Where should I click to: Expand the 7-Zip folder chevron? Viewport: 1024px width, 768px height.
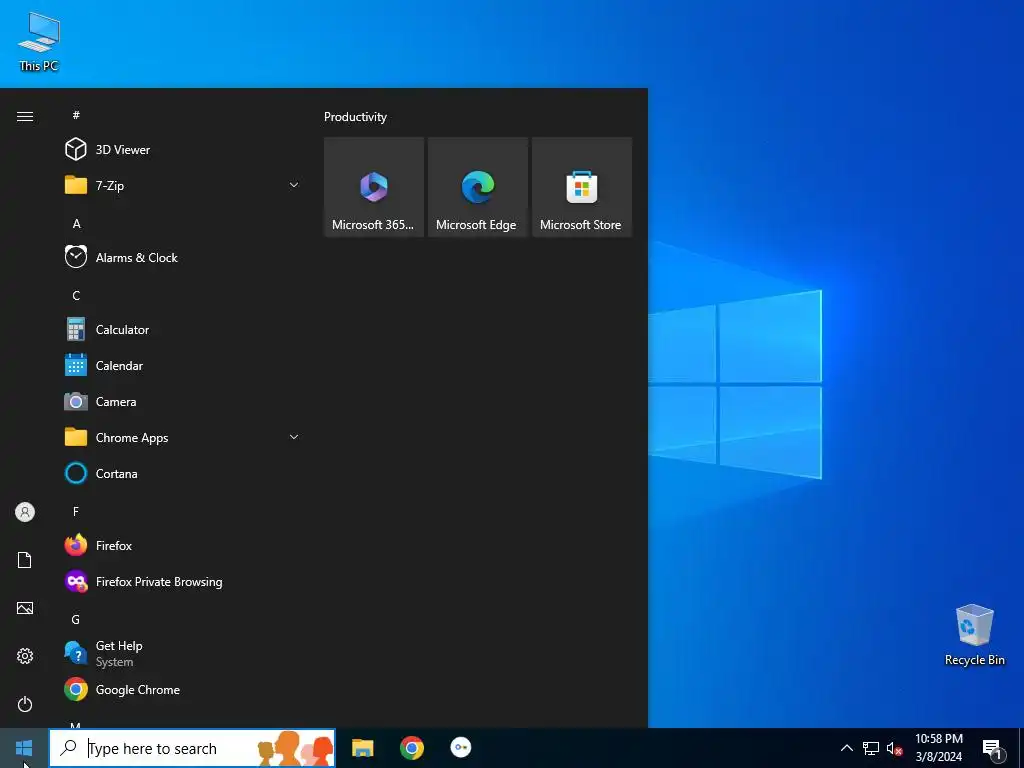point(294,185)
